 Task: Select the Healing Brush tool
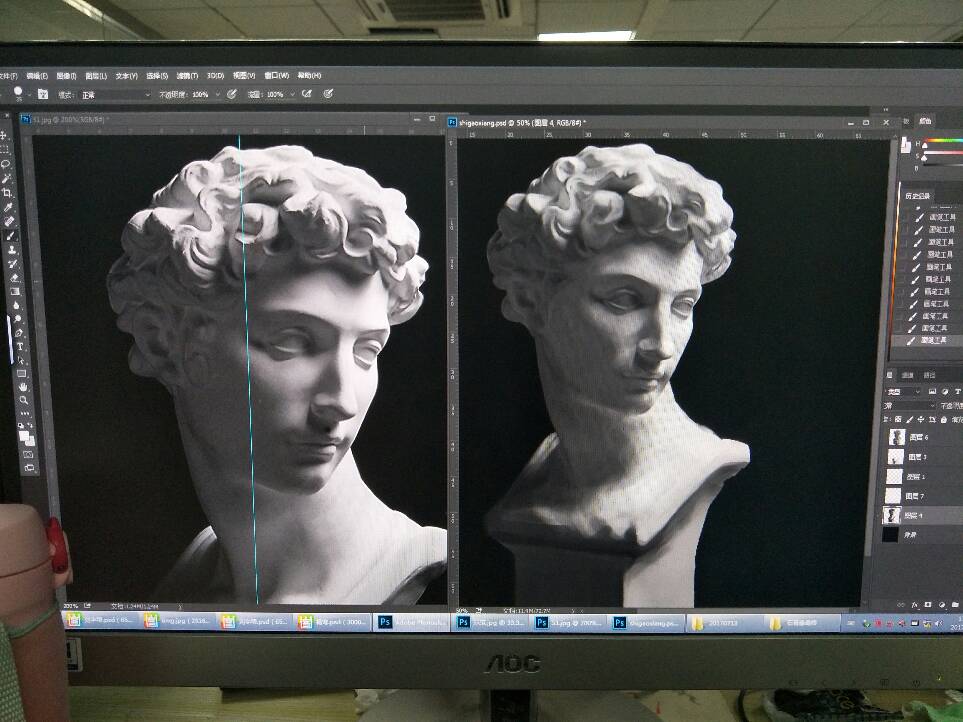click(x=9, y=221)
